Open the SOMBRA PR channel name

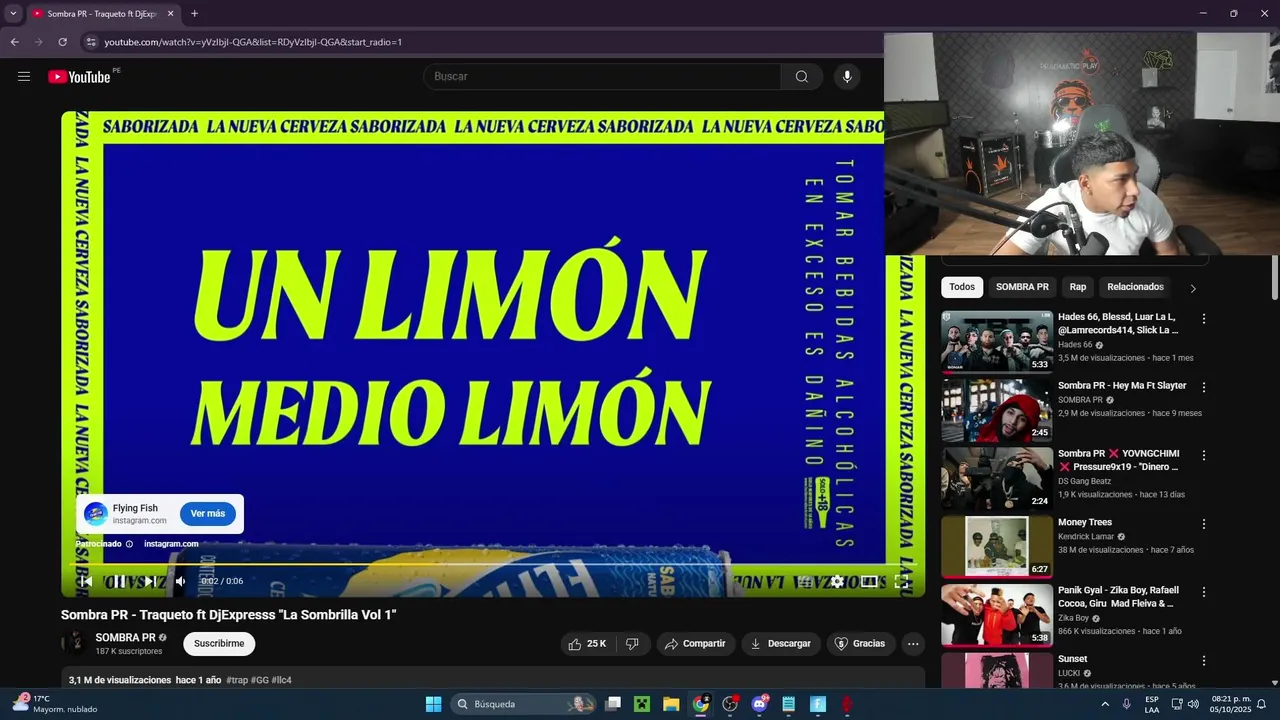[x=125, y=638]
